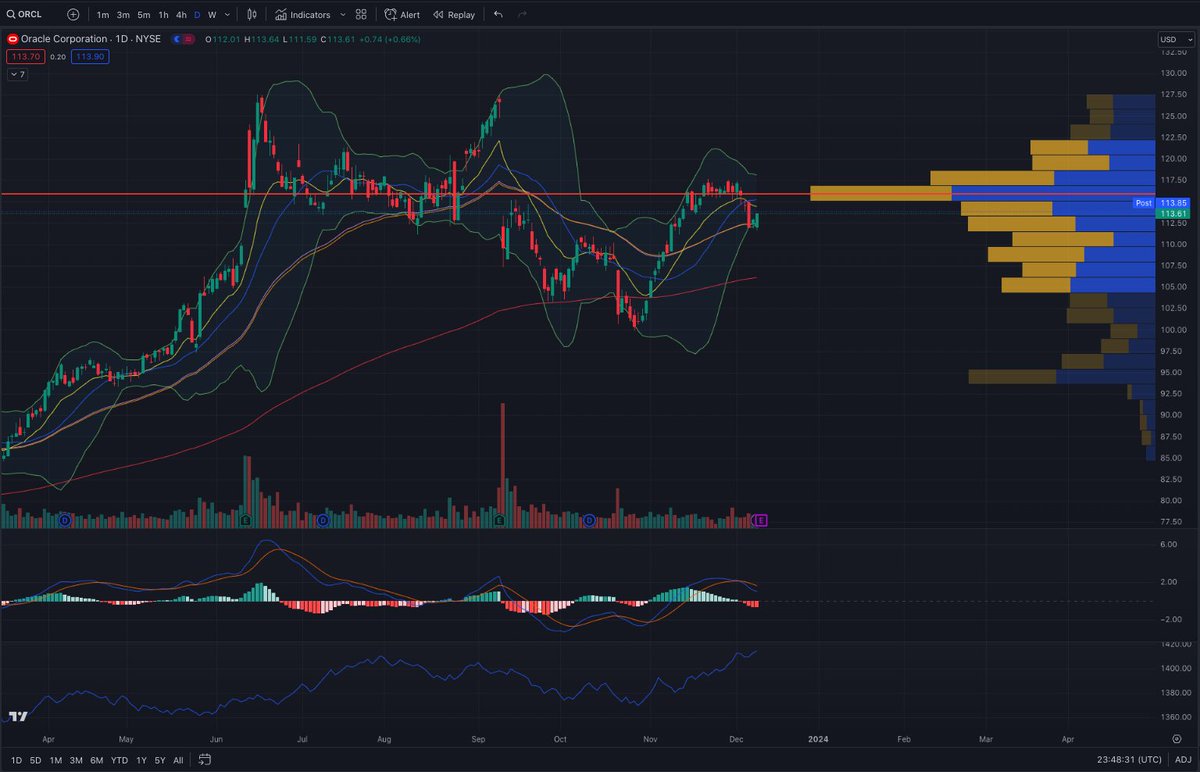Expand the interval list dropdown arrow
The height and width of the screenshot is (772, 1200).
click(227, 15)
